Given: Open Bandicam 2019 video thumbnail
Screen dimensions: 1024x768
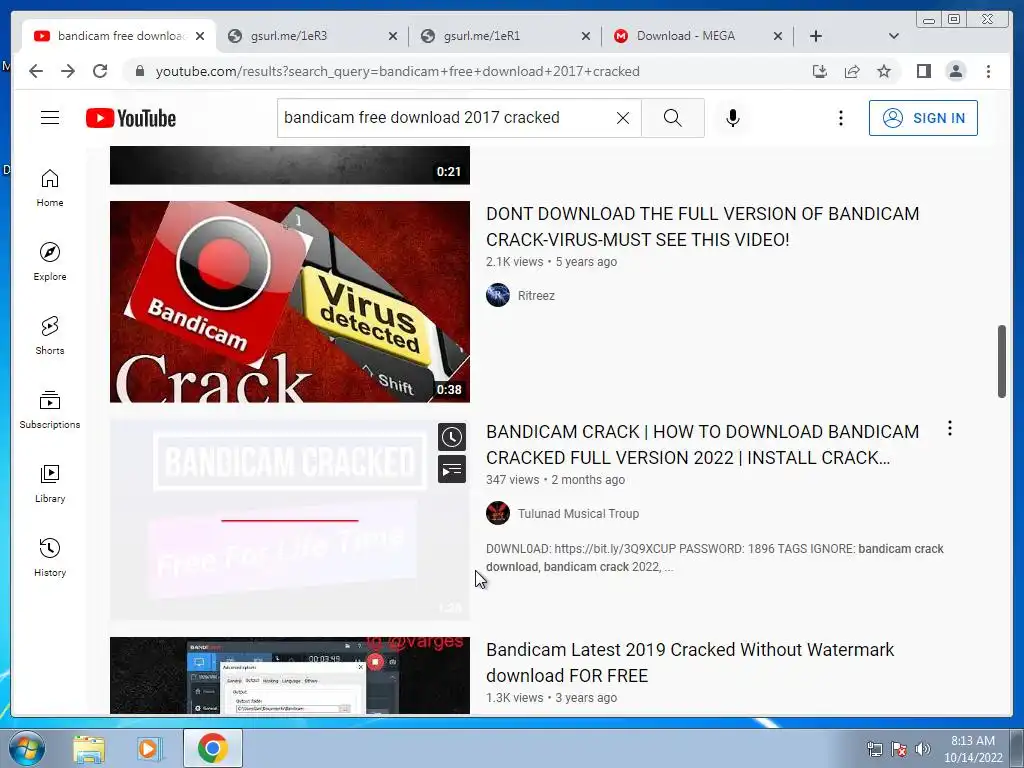Looking at the screenshot, I should pos(289,675).
